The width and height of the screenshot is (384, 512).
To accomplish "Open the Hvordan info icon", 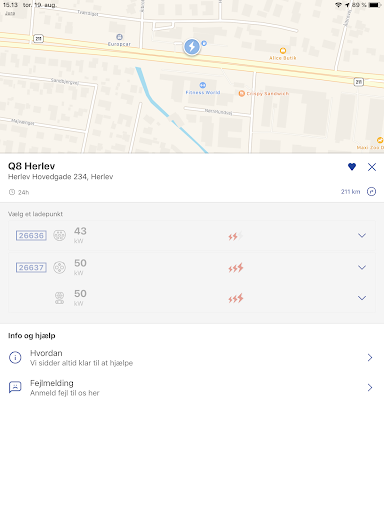I will tap(15, 357).
